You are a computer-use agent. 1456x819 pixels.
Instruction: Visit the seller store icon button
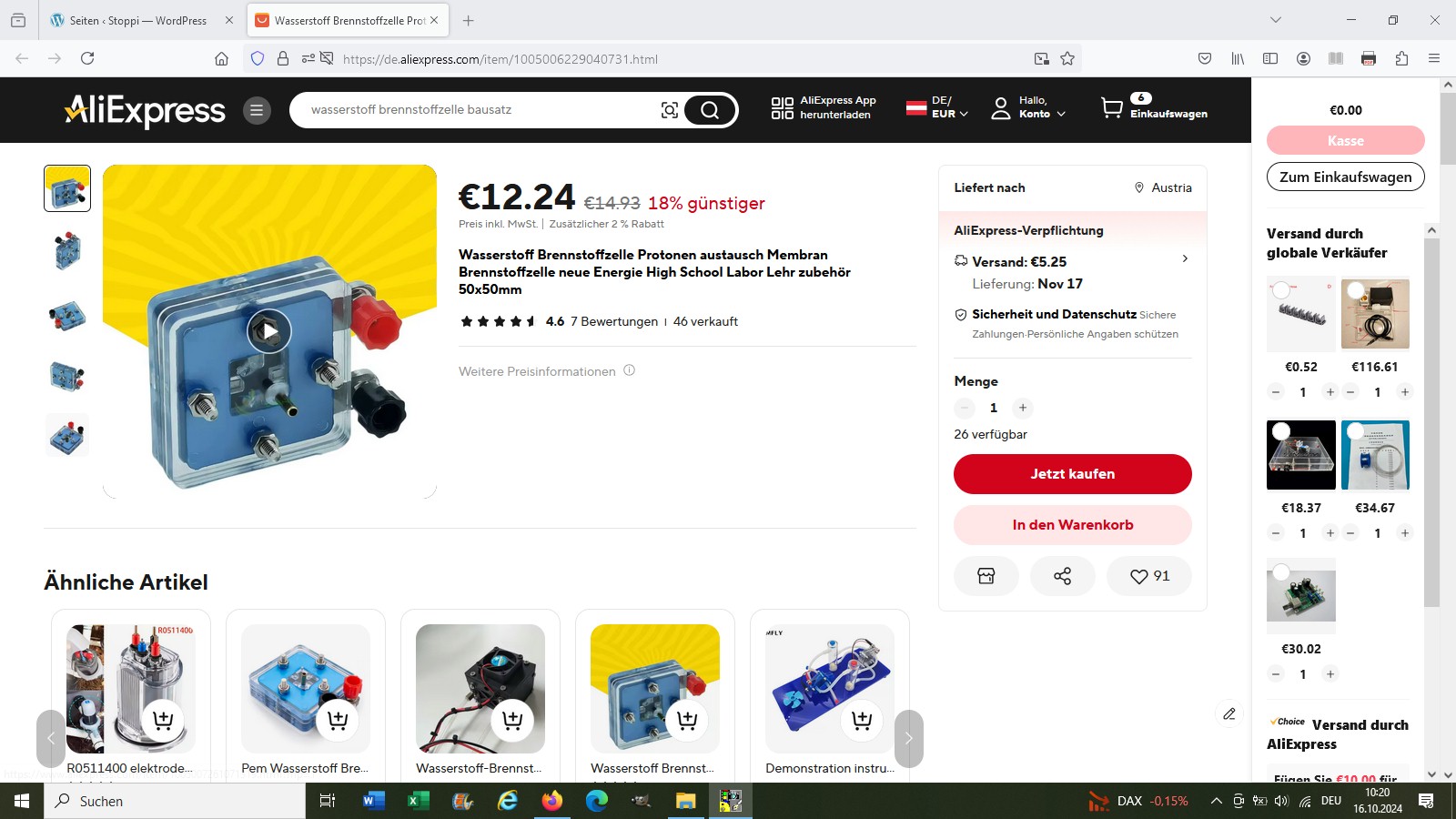(x=986, y=576)
